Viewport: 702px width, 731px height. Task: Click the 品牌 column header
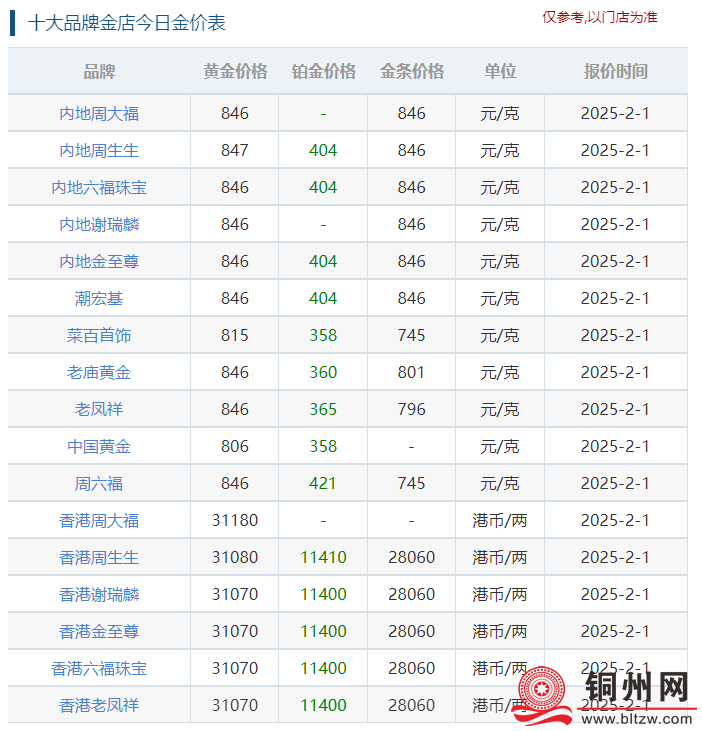click(99, 71)
